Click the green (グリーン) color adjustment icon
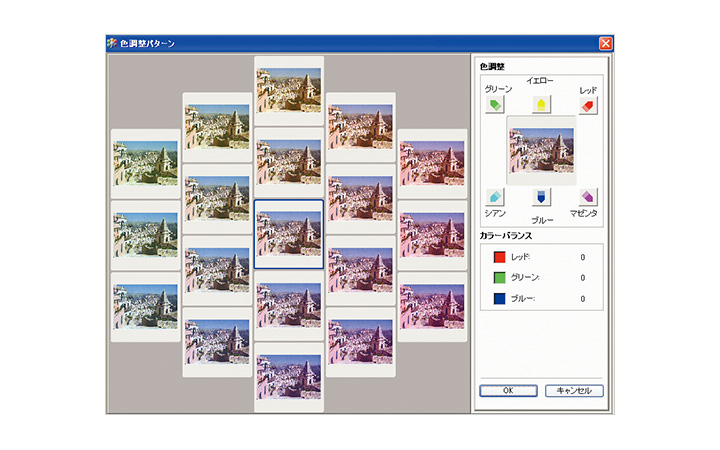The image size is (720, 450). 497,105
